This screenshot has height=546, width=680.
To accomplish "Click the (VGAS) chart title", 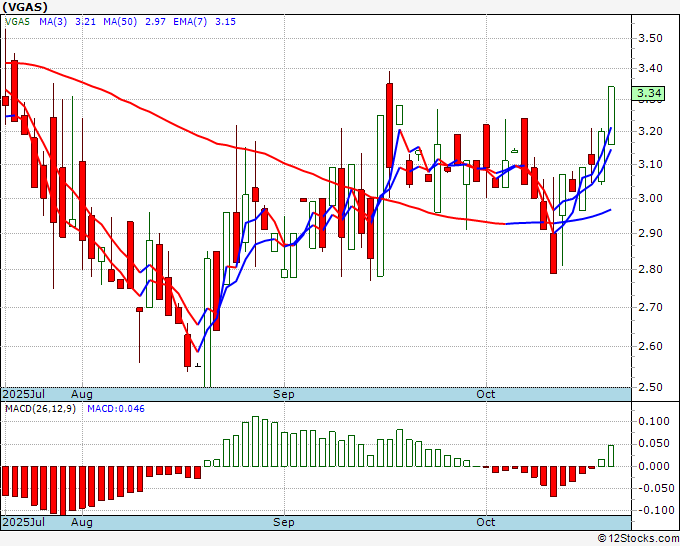I will point(25,7).
